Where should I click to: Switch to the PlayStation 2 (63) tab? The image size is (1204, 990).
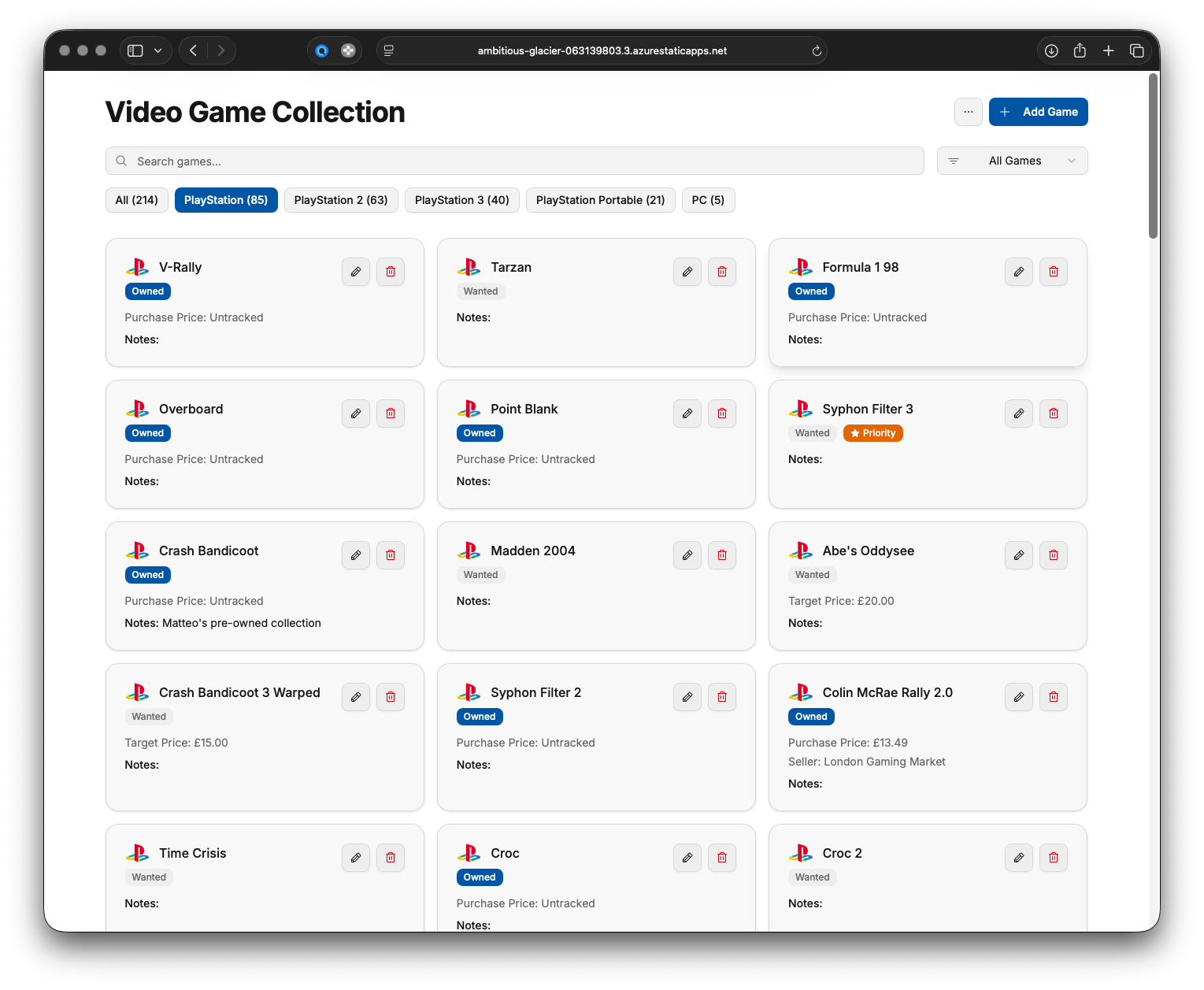(341, 200)
